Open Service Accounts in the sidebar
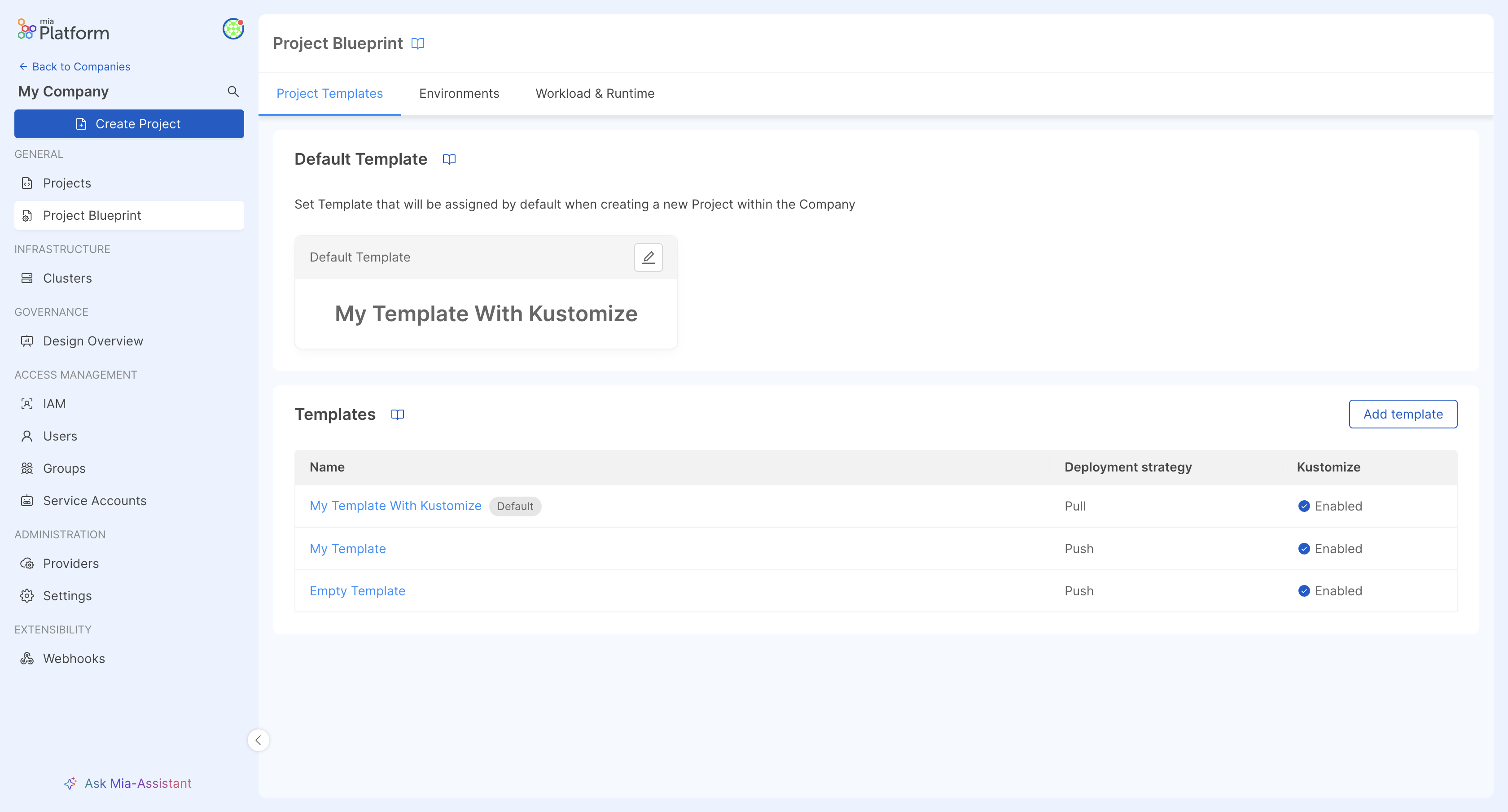 coord(94,501)
